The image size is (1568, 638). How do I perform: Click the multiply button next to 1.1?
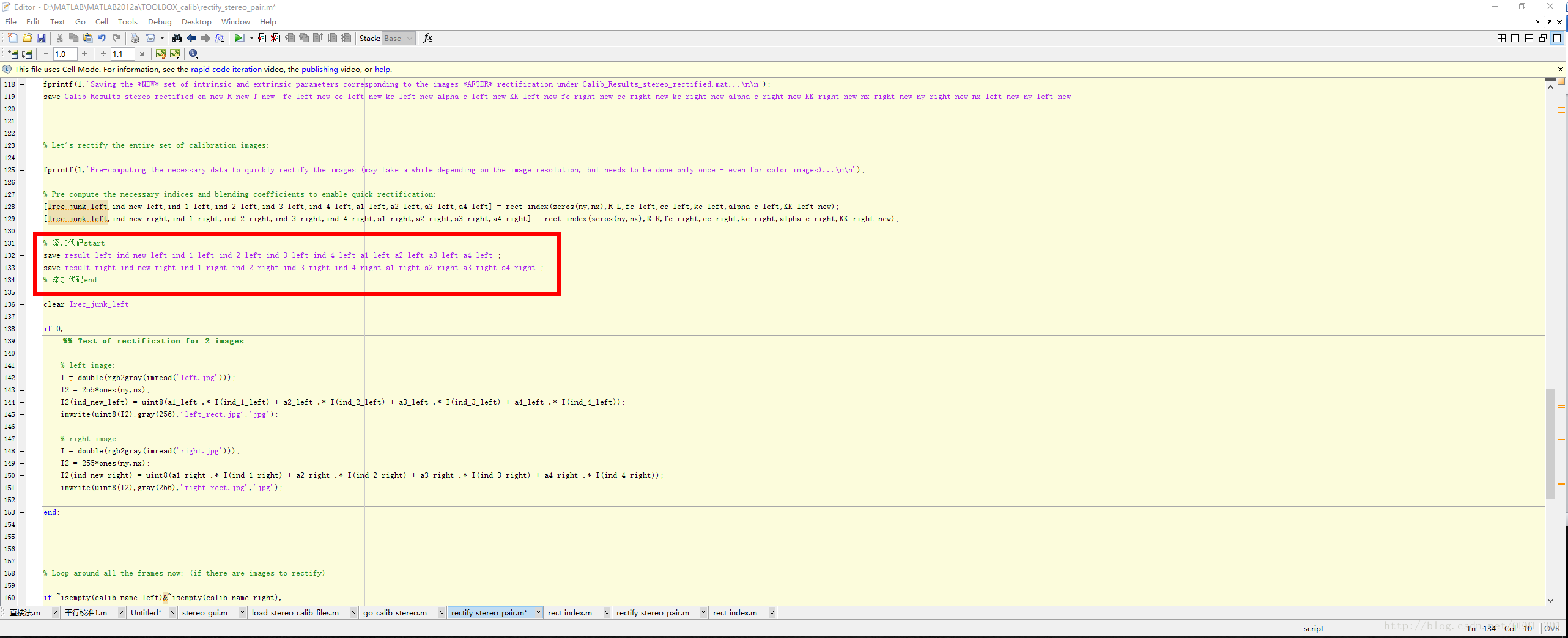[142, 54]
